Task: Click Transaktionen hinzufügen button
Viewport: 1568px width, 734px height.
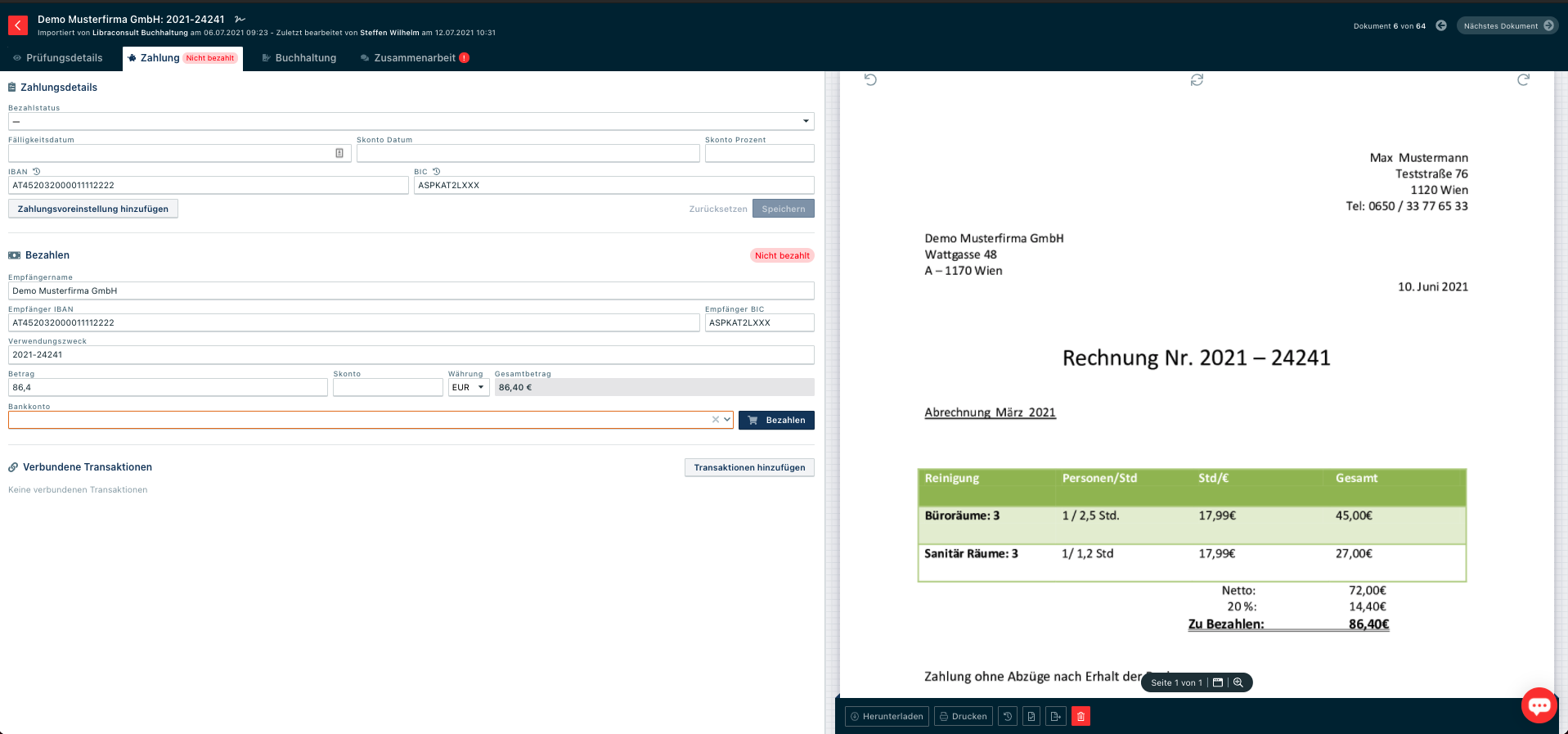Action: click(x=748, y=467)
